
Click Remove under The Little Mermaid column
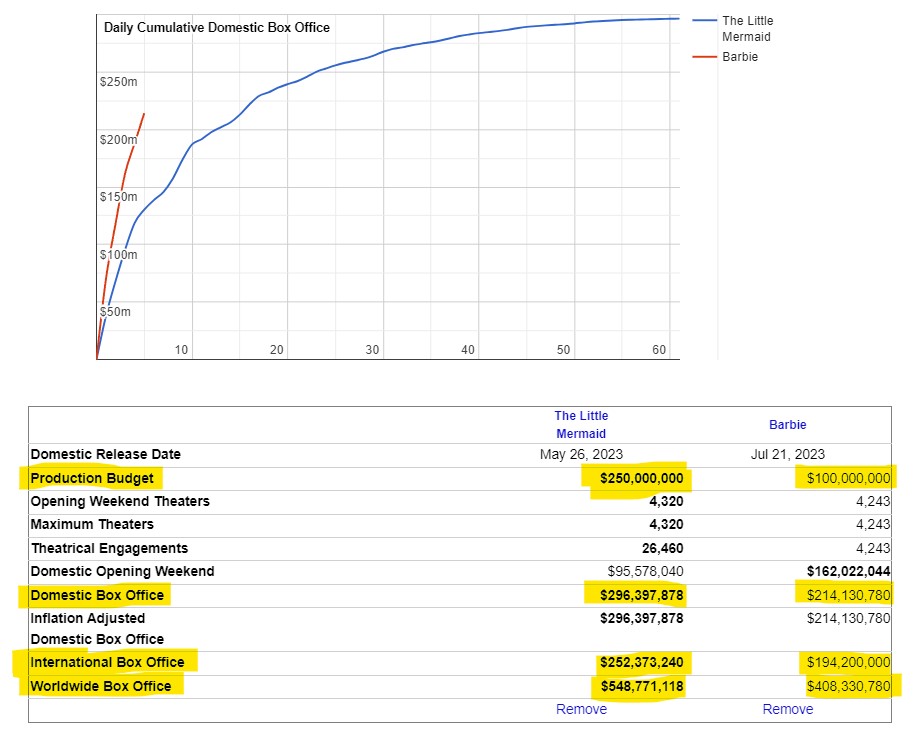pos(581,709)
